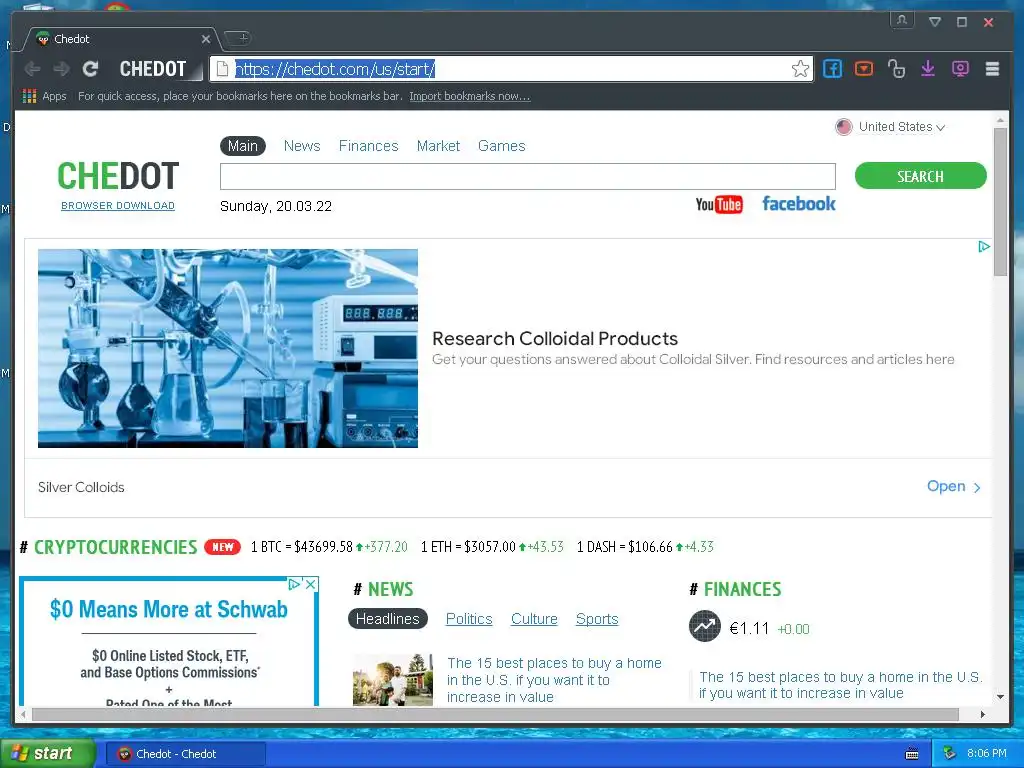
Task: Open the orange video toolbar icon
Action: [x=863, y=69]
